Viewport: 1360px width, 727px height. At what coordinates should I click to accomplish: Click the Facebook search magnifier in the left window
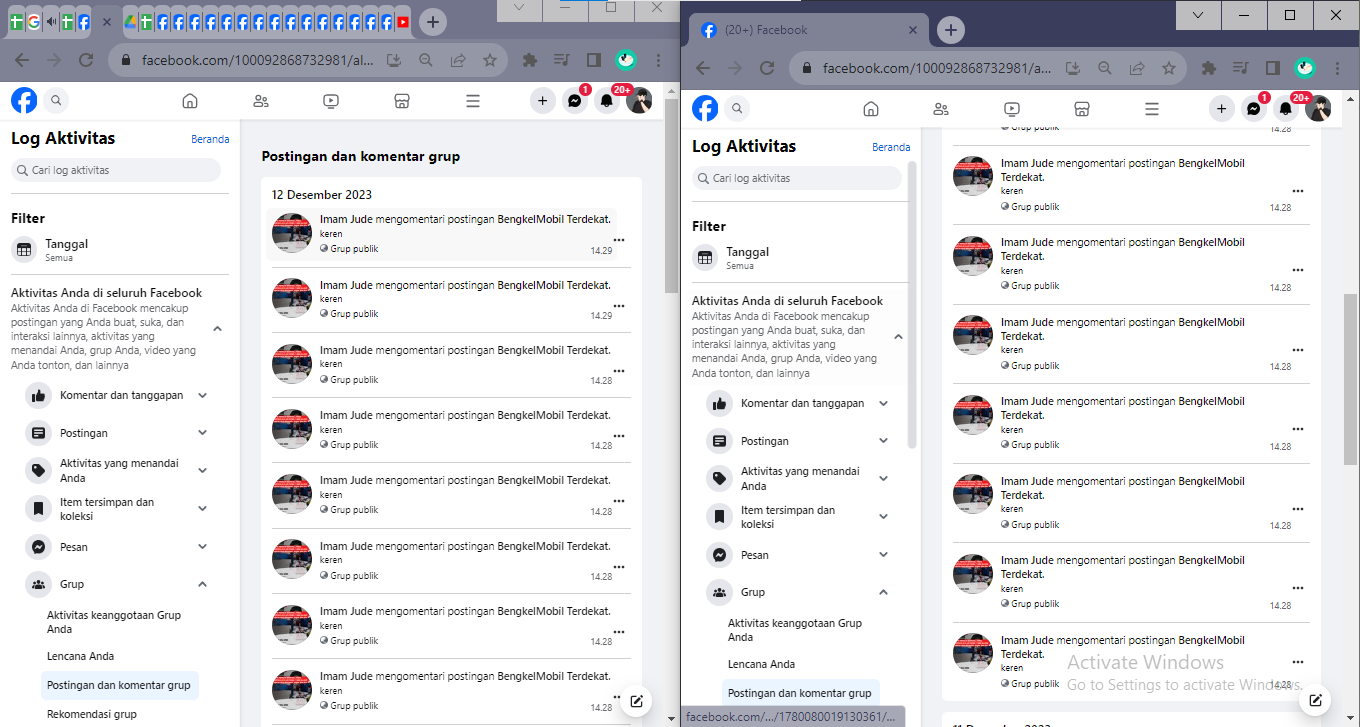56,100
